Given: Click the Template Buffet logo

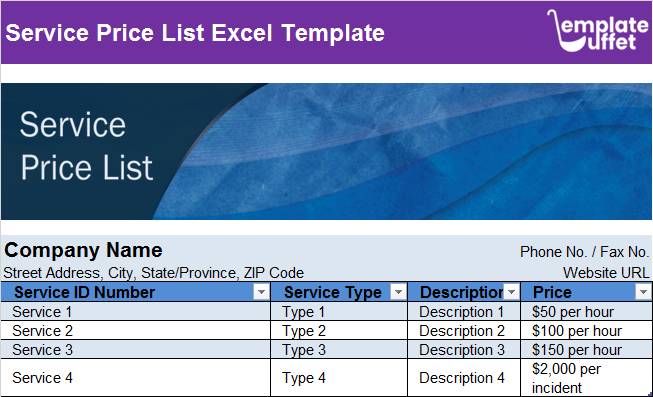Looking at the screenshot, I should pyautogui.click(x=598, y=31).
